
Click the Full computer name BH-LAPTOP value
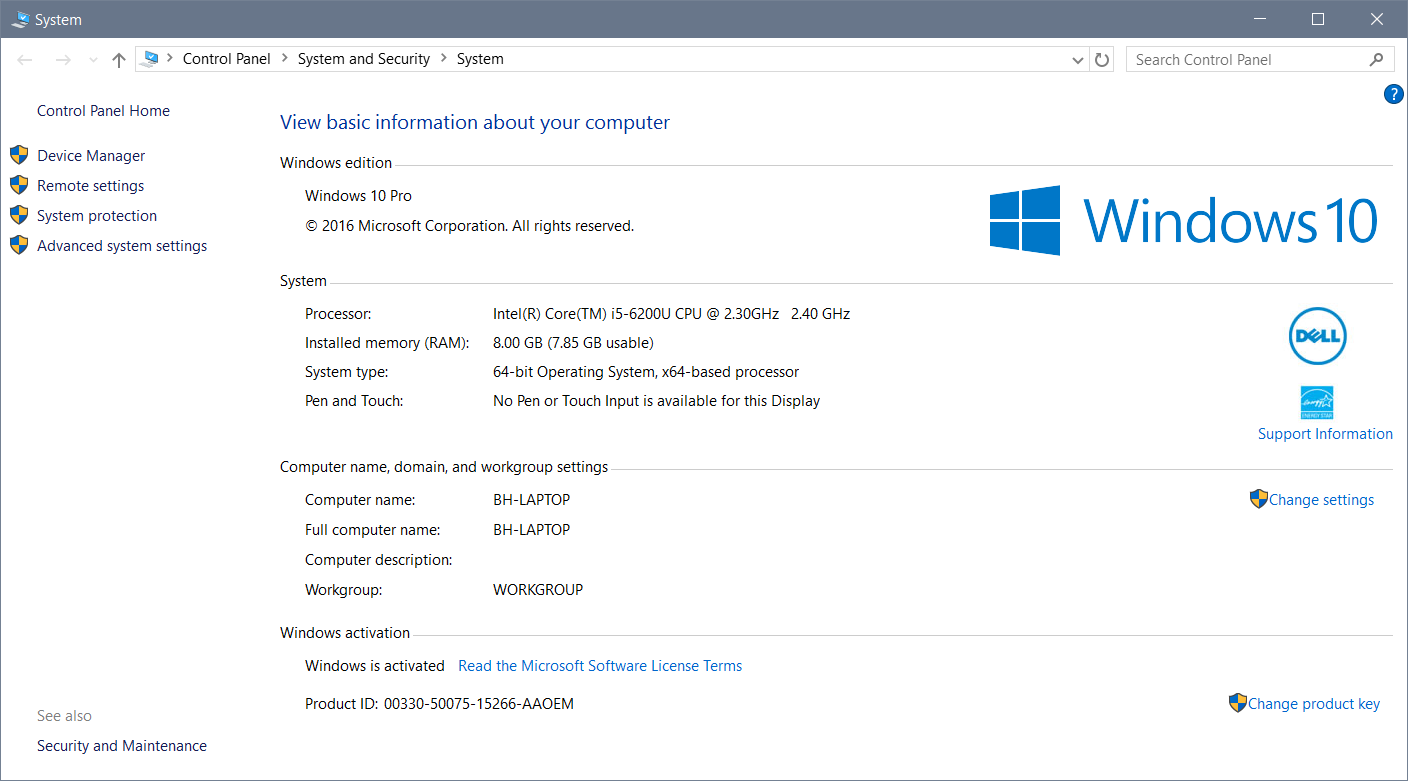click(532, 529)
